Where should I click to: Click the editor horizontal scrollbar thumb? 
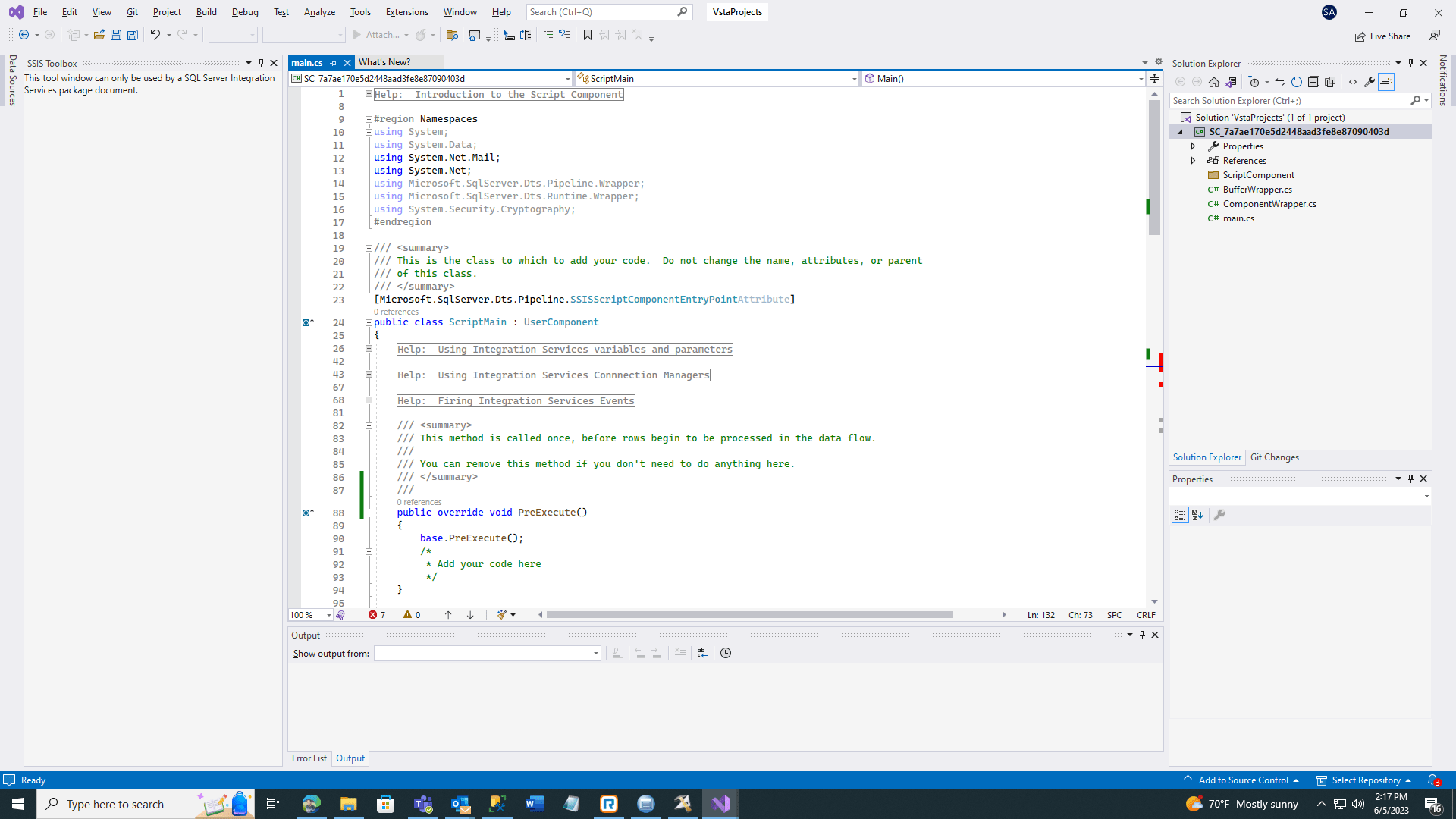[749, 615]
